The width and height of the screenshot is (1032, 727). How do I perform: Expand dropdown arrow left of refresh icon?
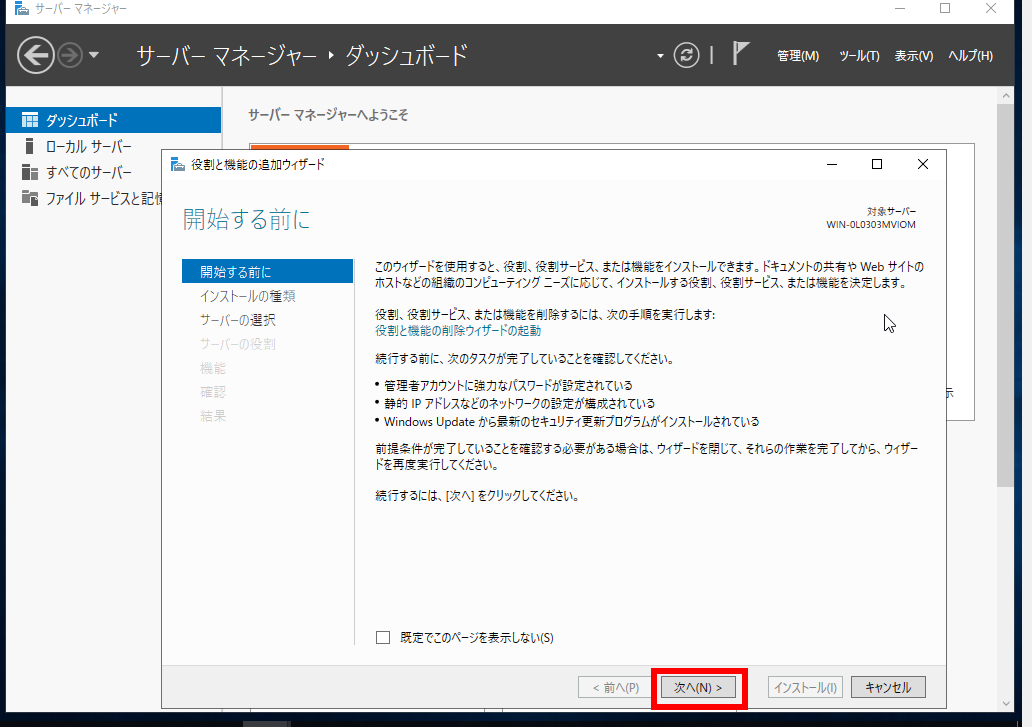pos(660,56)
